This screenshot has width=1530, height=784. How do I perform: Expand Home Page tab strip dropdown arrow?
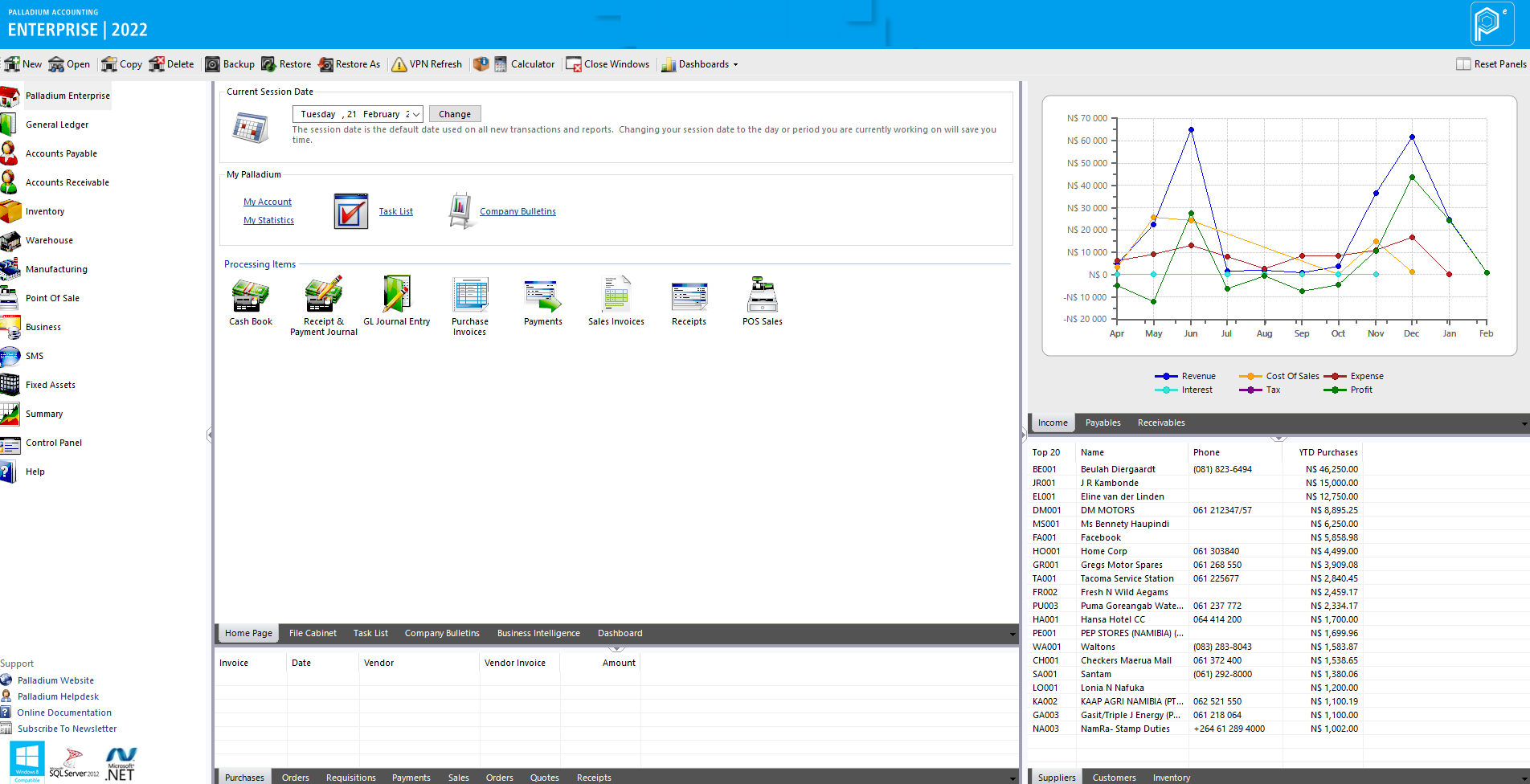(x=1012, y=634)
